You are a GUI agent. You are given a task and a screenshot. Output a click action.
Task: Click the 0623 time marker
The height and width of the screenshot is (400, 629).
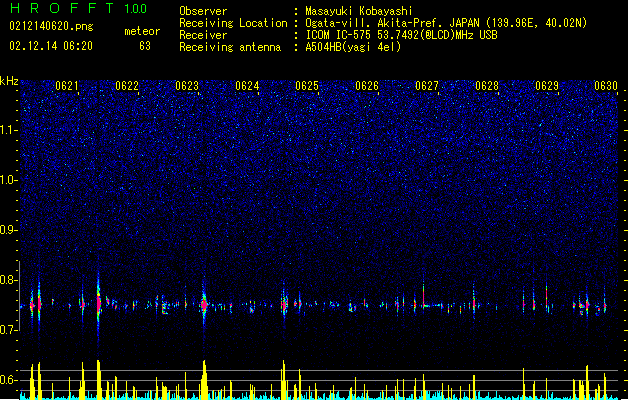tap(187, 86)
